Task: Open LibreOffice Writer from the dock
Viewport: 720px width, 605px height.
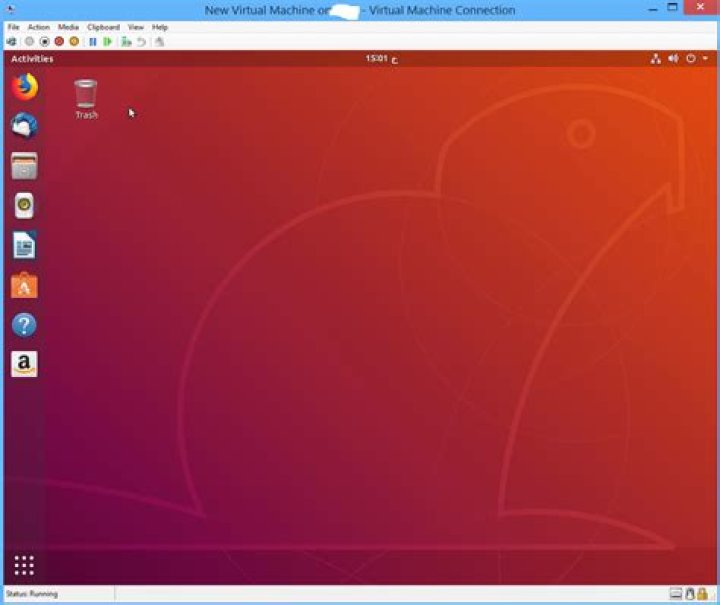Action: click(24, 245)
